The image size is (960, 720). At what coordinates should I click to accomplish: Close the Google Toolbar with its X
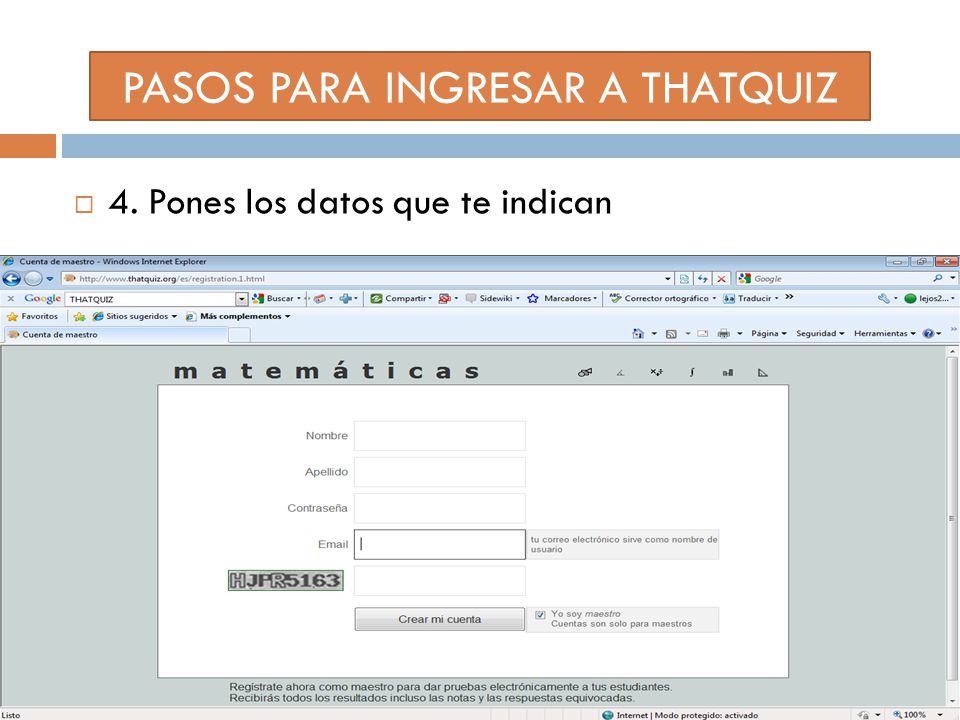click(x=10, y=298)
